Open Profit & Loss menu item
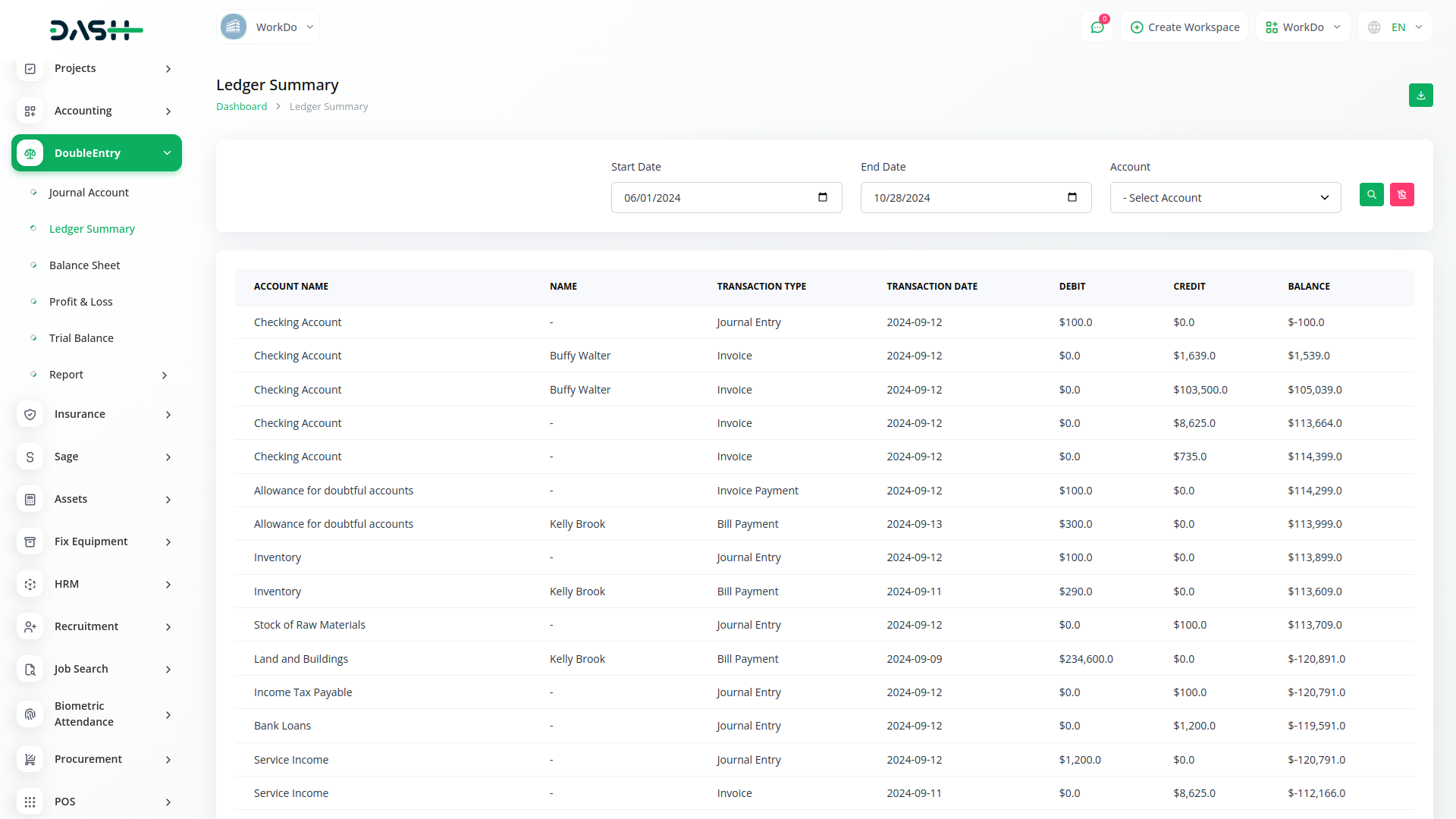Screen dimensions: 1456x819 point(80,302)
